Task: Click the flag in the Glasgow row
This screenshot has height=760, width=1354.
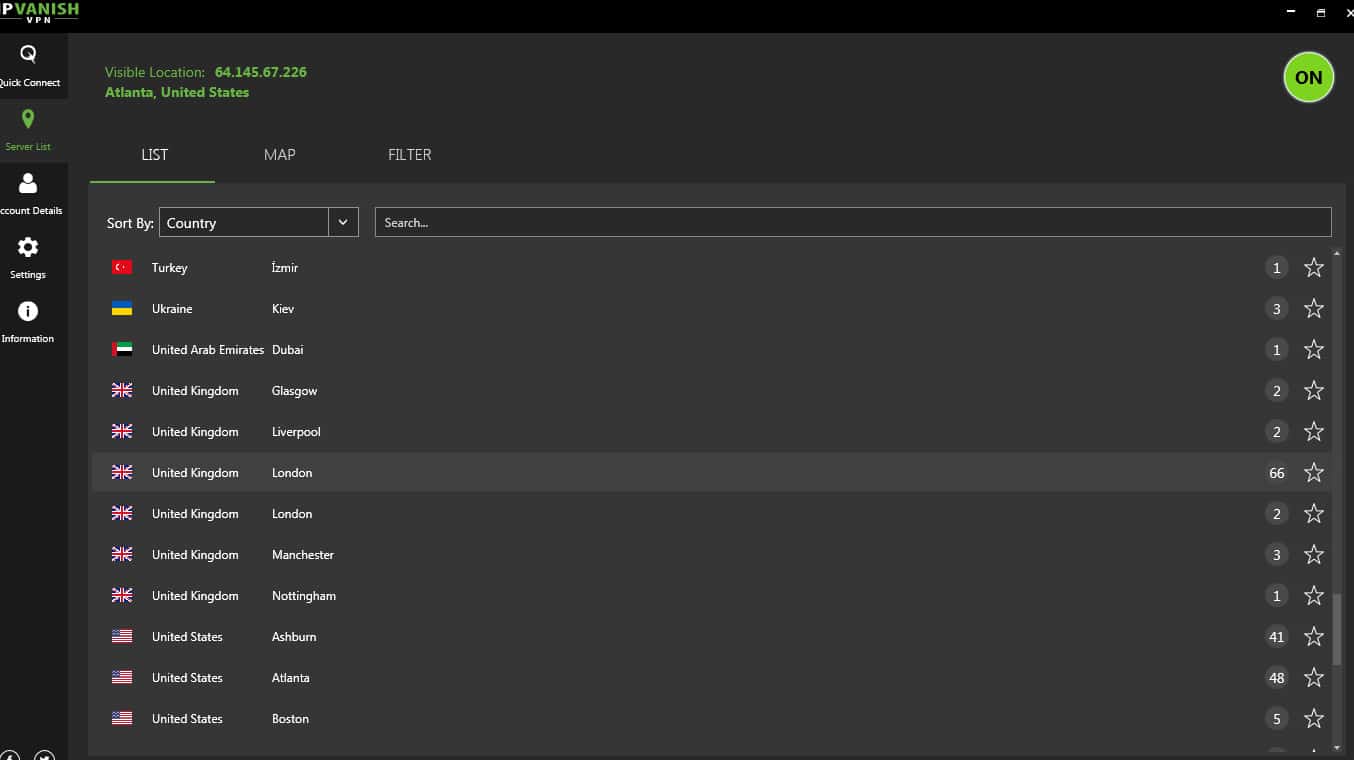Action: pyautogui.click(x=122, y=390)
